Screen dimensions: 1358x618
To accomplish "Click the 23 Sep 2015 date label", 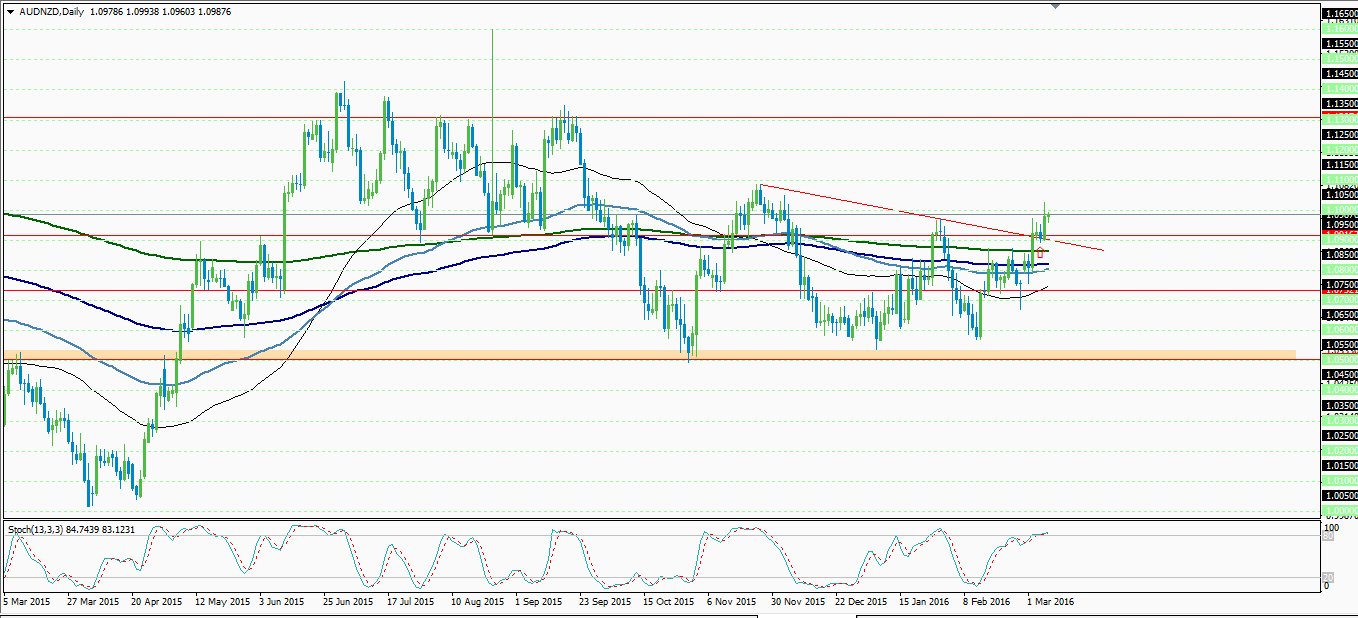I will (606, 602).
